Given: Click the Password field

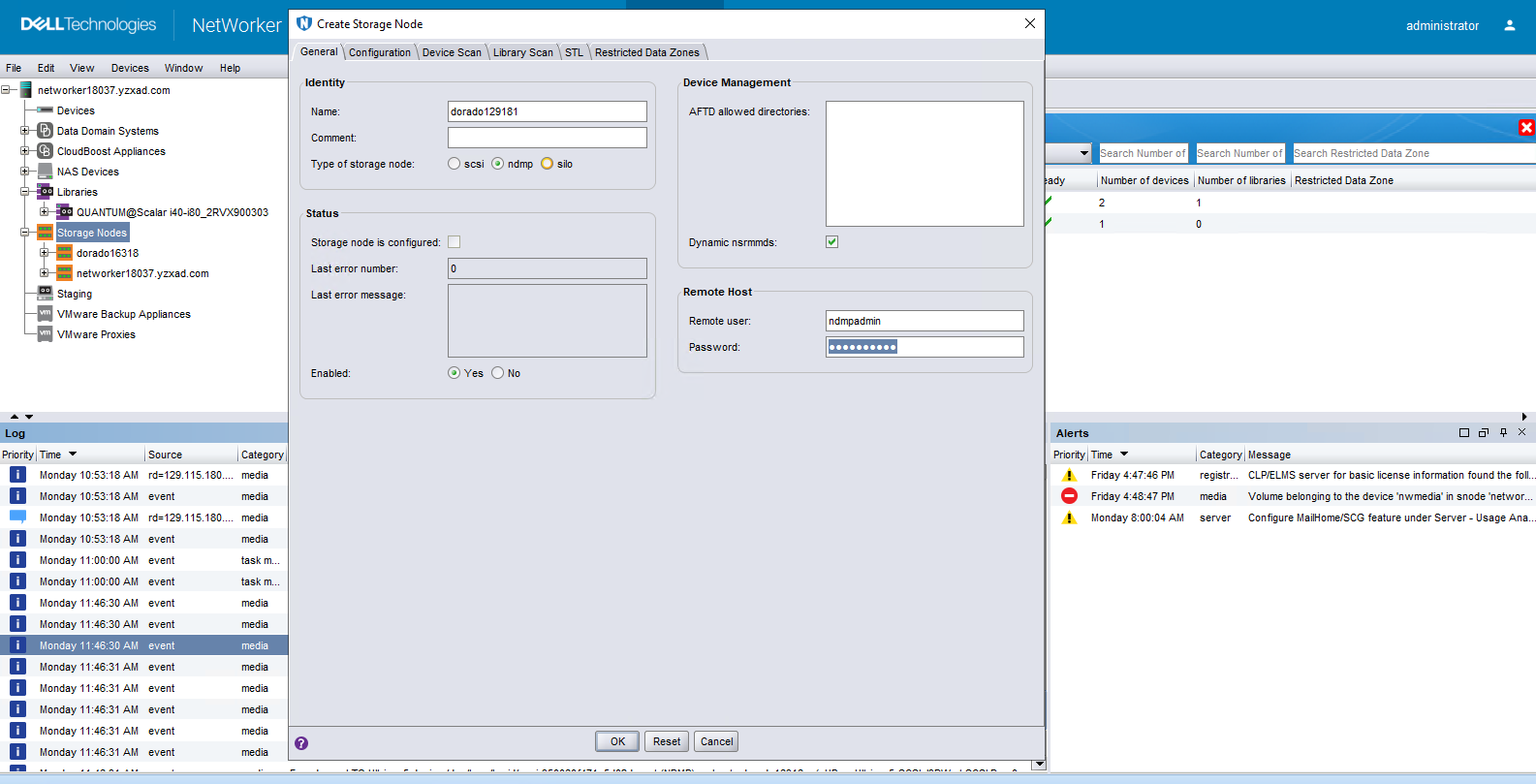Looking at the screenshot, I should click(x=925, y=347).
